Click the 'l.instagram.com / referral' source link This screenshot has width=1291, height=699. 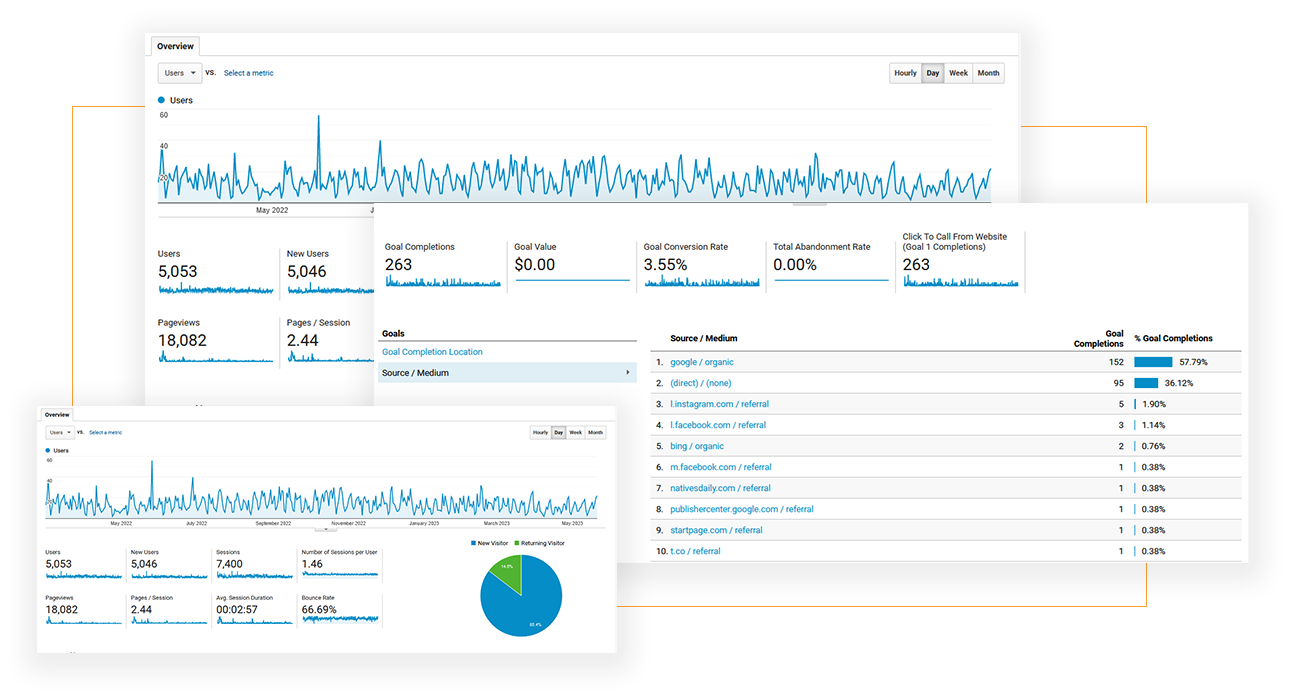(719, 404)
